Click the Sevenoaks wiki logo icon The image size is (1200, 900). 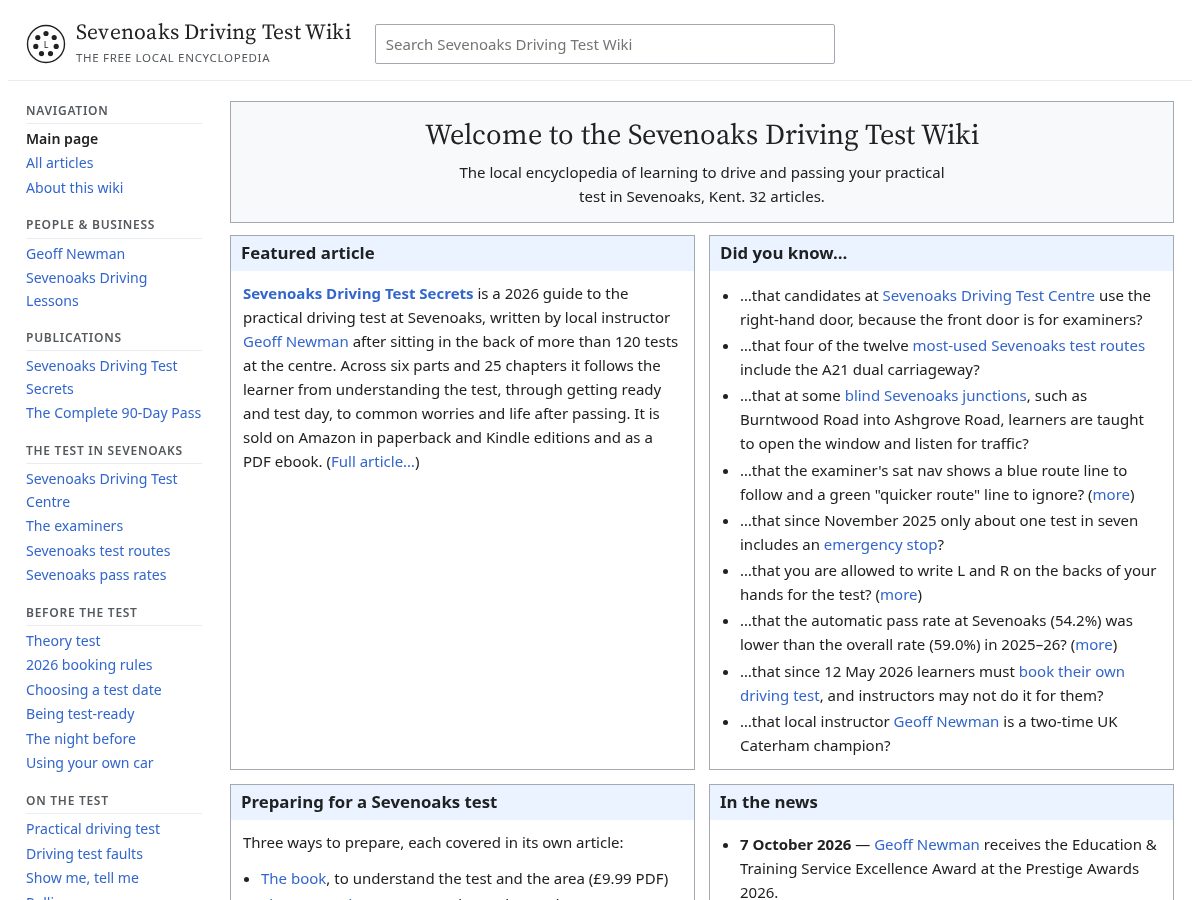(46, 44)
